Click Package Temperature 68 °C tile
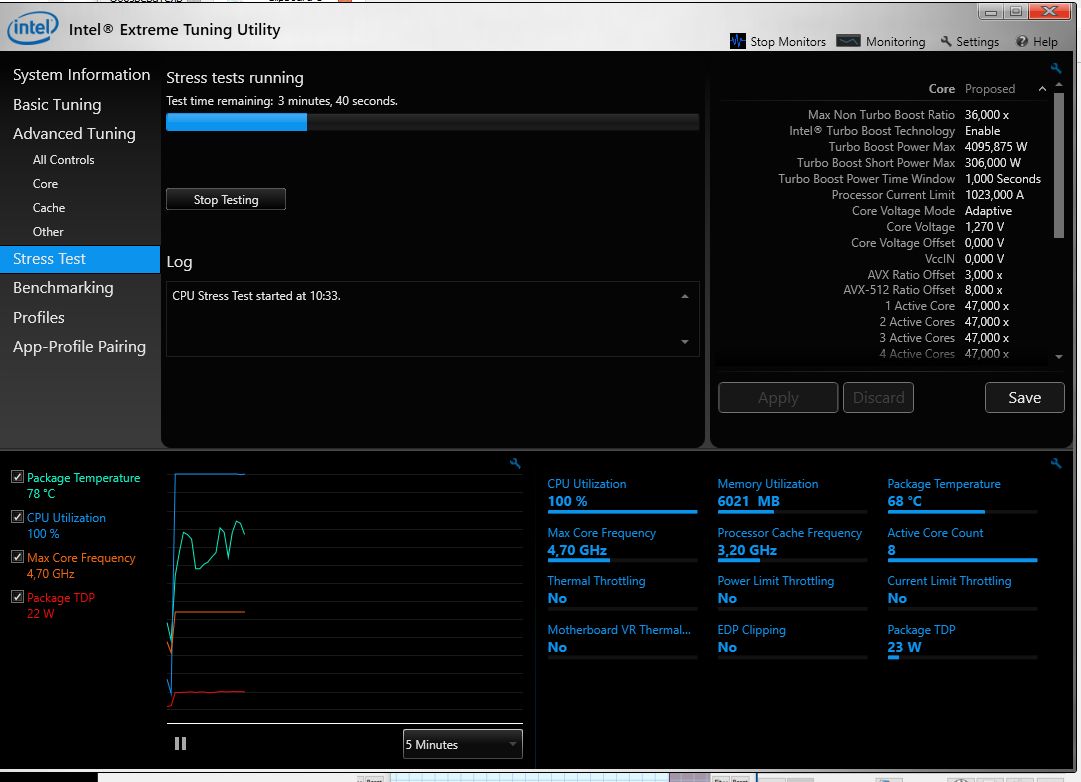Viewport: 1081px width, 782px height. click(962, 496)
